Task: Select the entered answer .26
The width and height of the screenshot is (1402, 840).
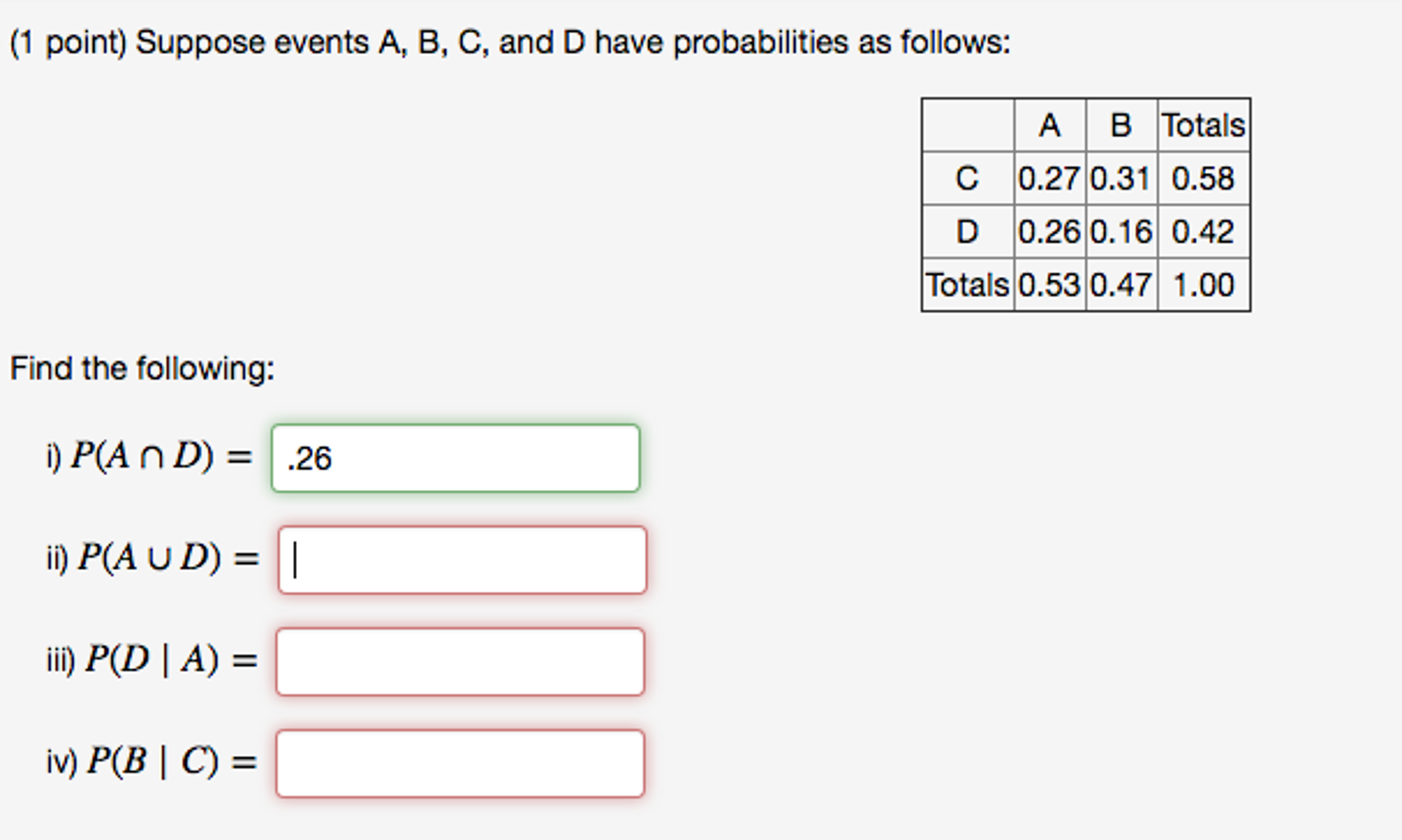Action: coord(308,457)
